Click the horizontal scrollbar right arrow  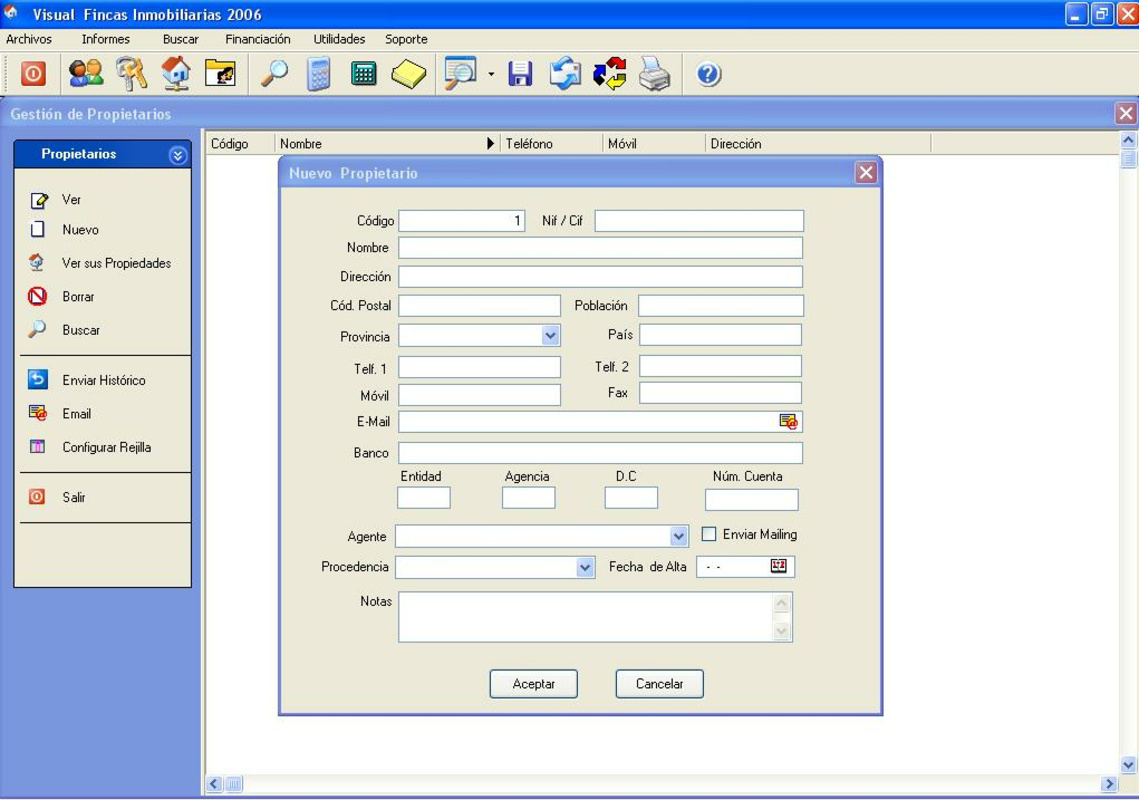(x=1108, y=784)
